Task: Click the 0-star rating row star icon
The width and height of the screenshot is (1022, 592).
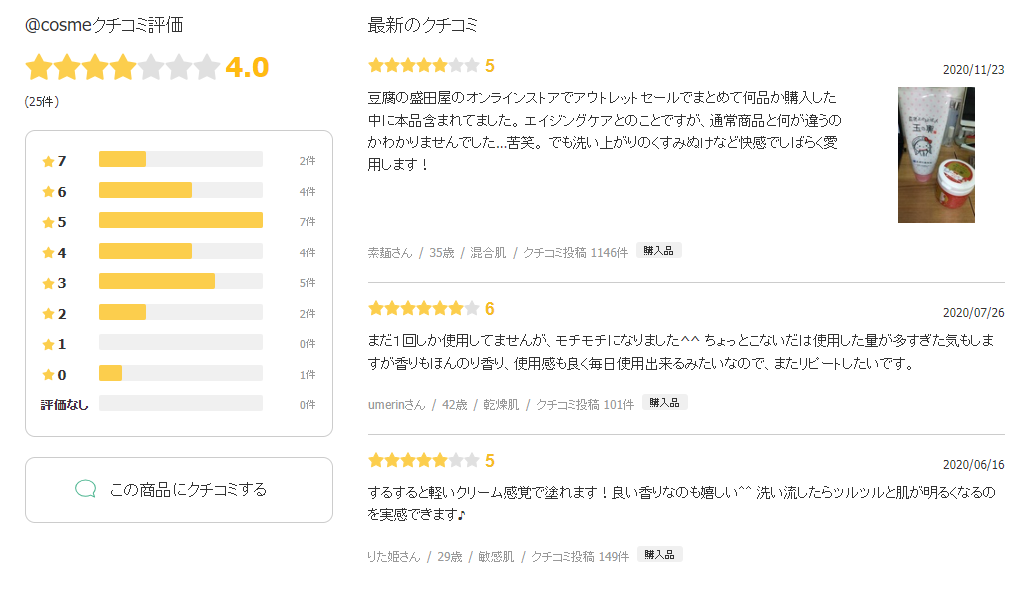Action: pos(48,375)
